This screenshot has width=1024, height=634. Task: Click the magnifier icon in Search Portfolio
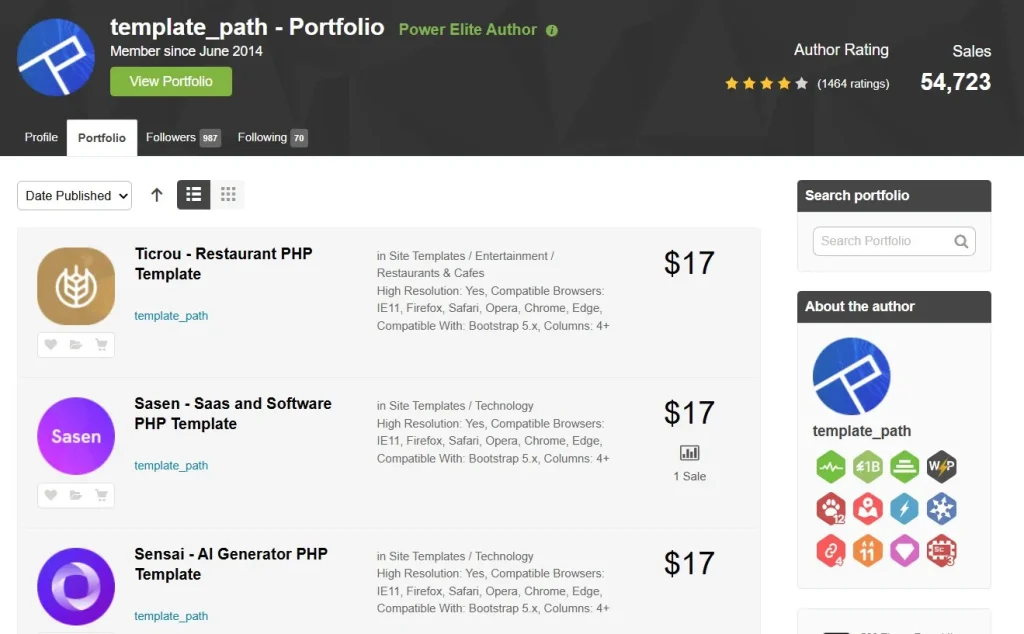coord(961,241)
